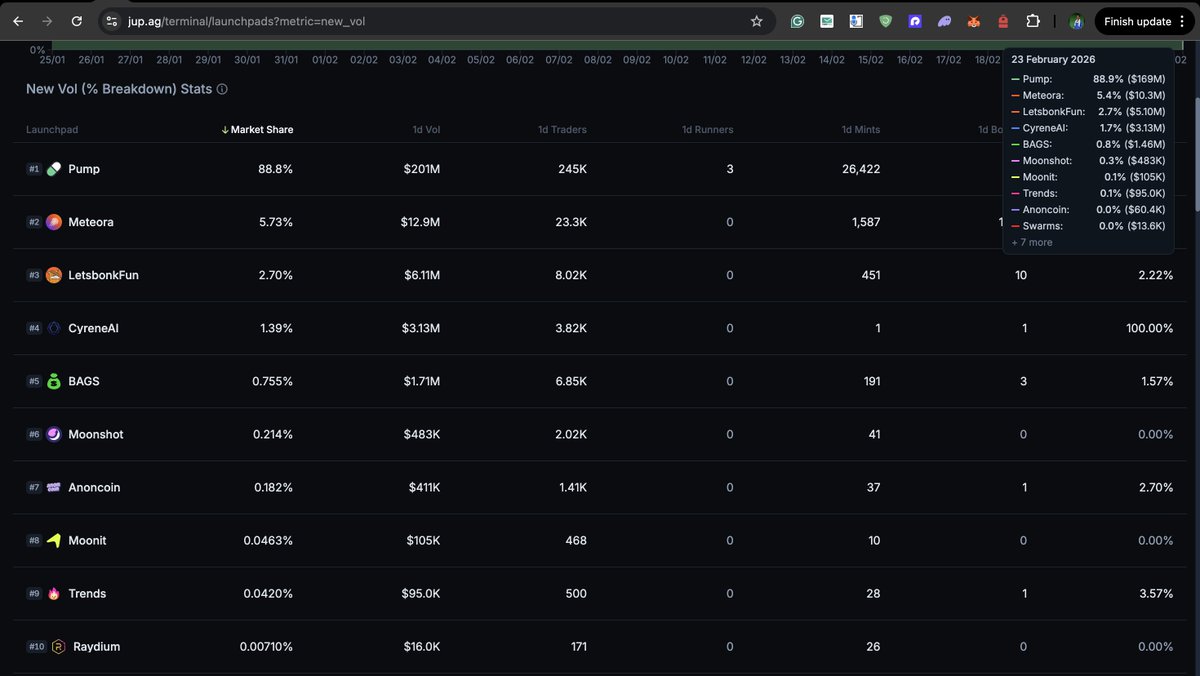Sort table by Market Share
This screenshot has height=676, width=1200.
257,130
